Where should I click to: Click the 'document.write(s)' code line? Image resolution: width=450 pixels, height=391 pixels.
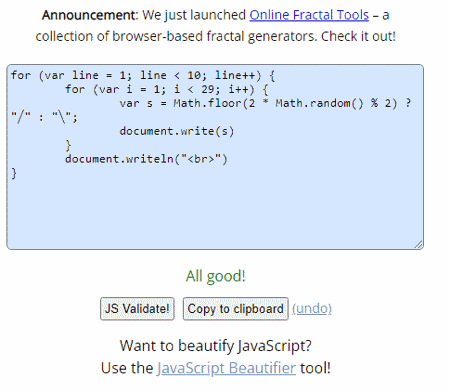coord(177,131)
